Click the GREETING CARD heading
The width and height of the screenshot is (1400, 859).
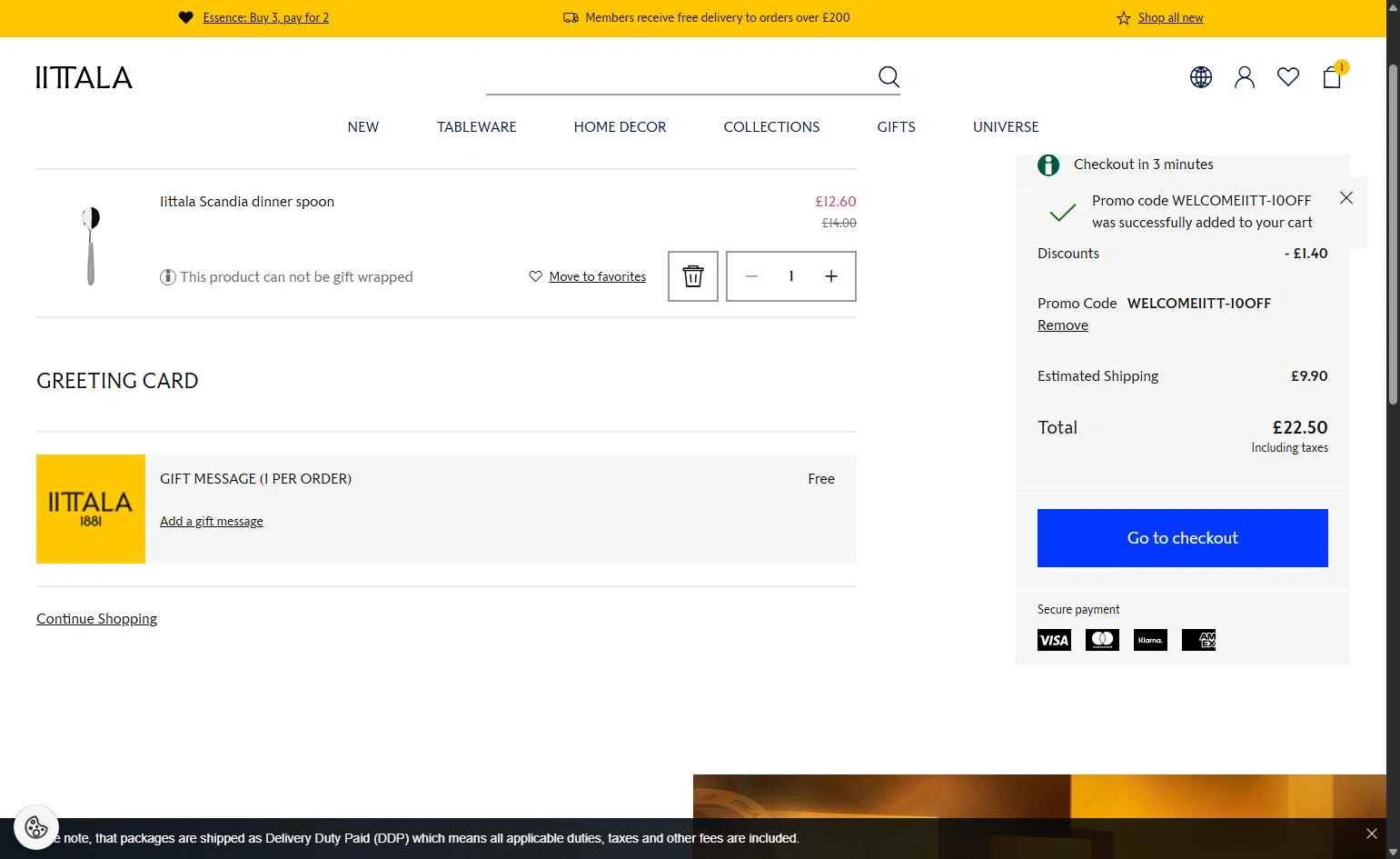click(x=117, y=381)
